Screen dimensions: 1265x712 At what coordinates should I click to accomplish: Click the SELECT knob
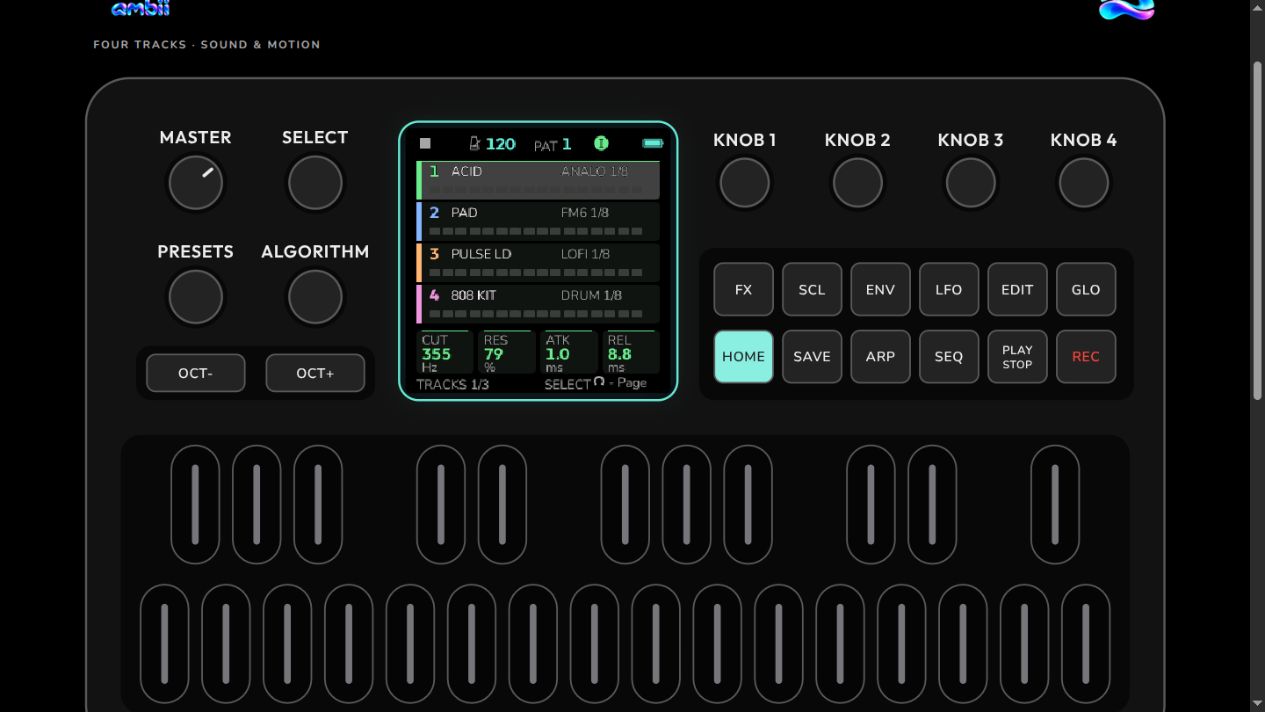(x=315, y=183)
